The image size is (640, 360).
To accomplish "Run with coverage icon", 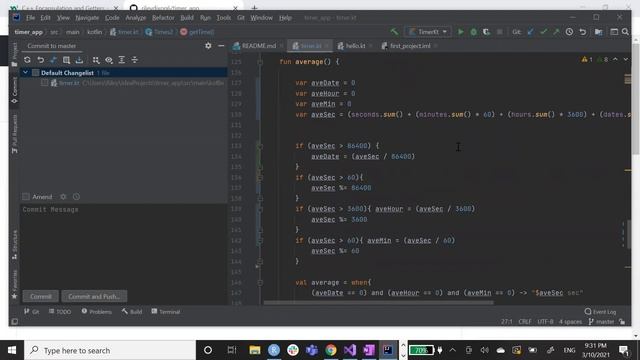I will click(x=486, y=32).
